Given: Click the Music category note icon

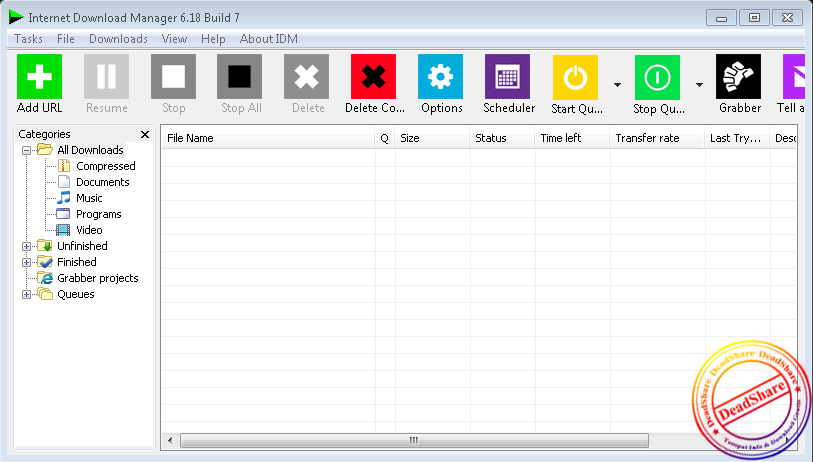Looking at the screenshot, I should click(64, 198).
